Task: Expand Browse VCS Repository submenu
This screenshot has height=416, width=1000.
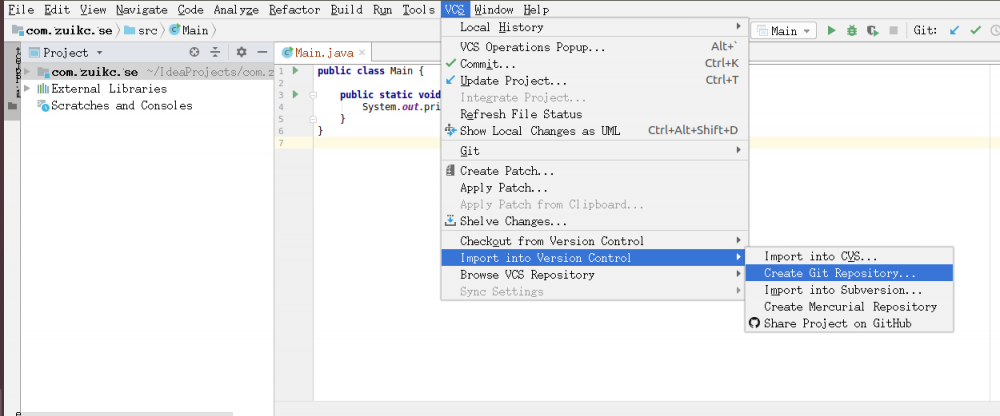Action: coord(592,274)
